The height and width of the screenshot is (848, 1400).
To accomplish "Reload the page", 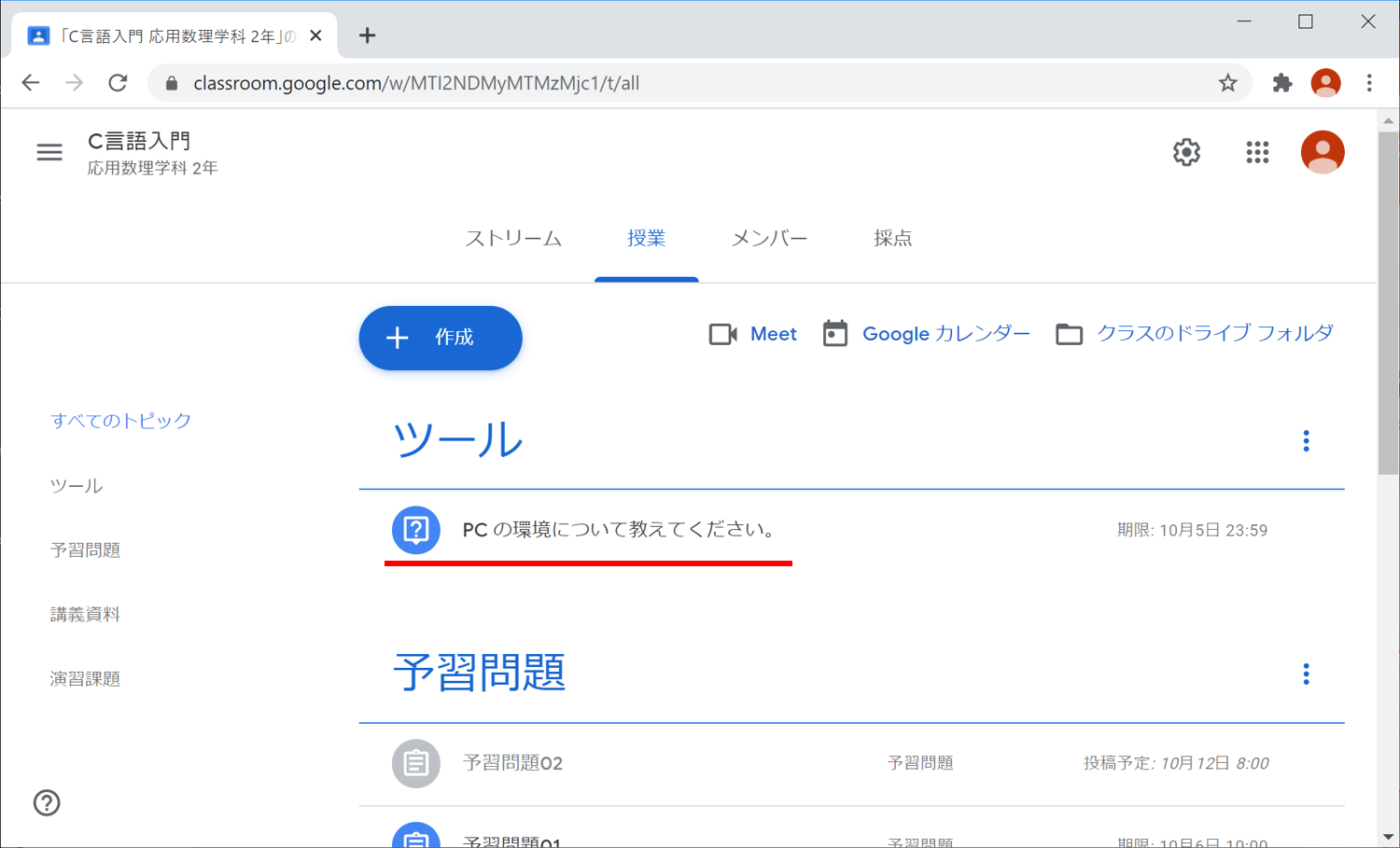I will pyautogui.click(x=118, y=83).
